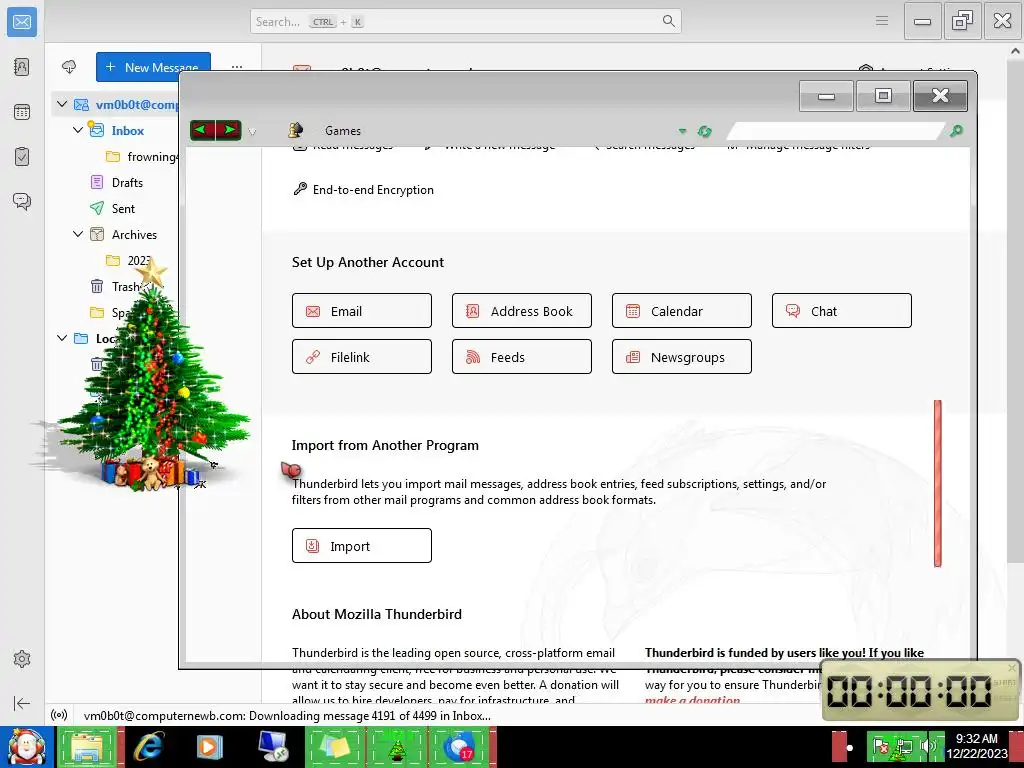Open the Address Book space icon
The width and height of the screenshot is (1024, 768).
coord(22,67)
